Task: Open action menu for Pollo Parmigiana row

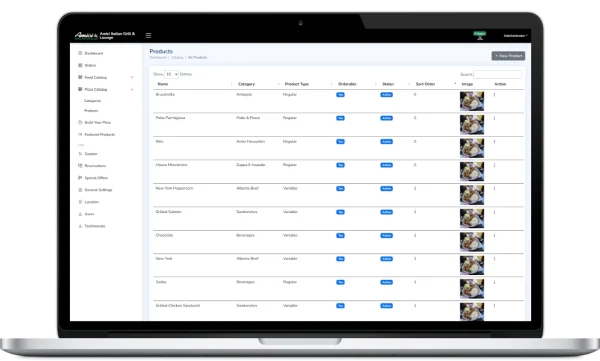Action: point(494,118)
